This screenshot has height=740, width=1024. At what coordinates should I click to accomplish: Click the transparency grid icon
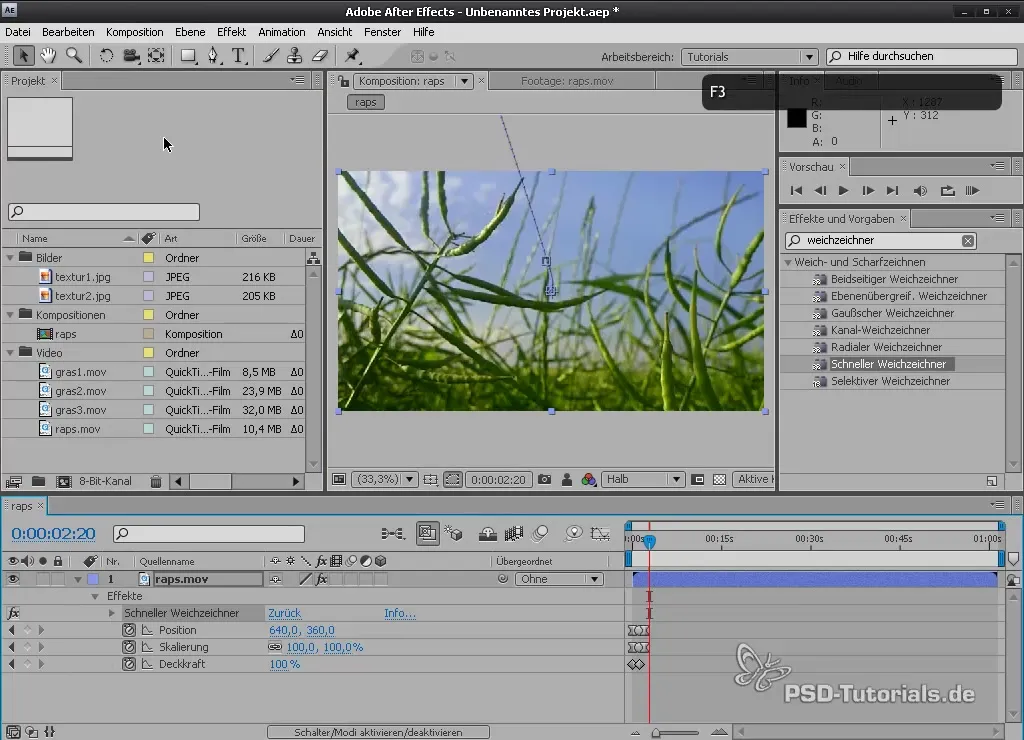(x=720, y=479)
